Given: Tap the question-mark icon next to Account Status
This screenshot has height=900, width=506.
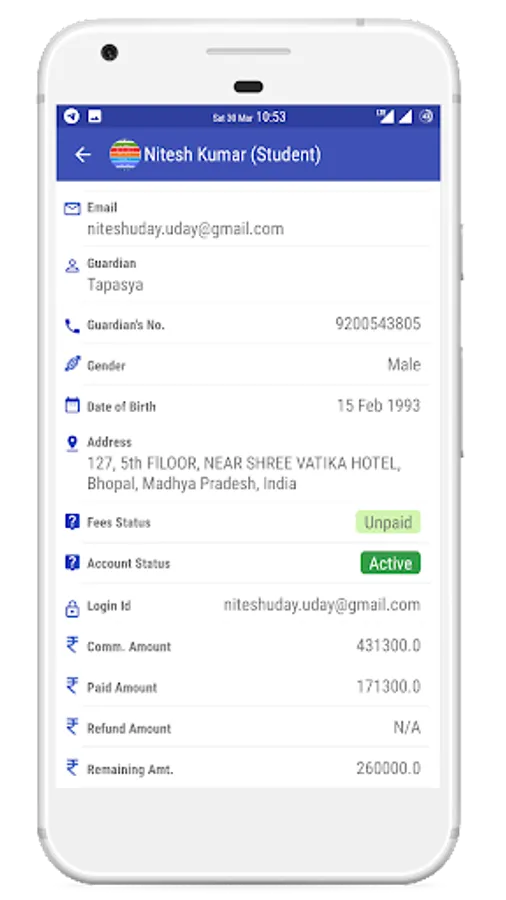Looking at the screenshot, I should [72, 562].
